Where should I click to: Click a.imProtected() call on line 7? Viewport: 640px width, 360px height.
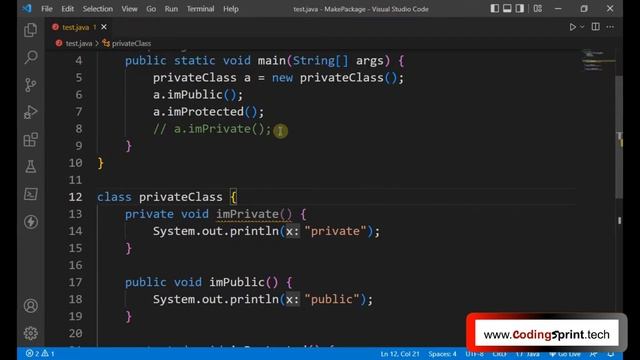tap(208, 112)
